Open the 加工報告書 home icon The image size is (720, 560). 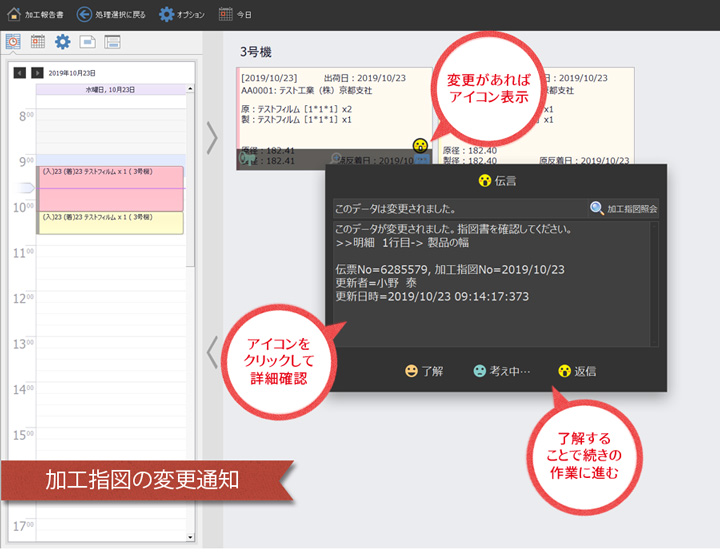(x=14, y=14)
